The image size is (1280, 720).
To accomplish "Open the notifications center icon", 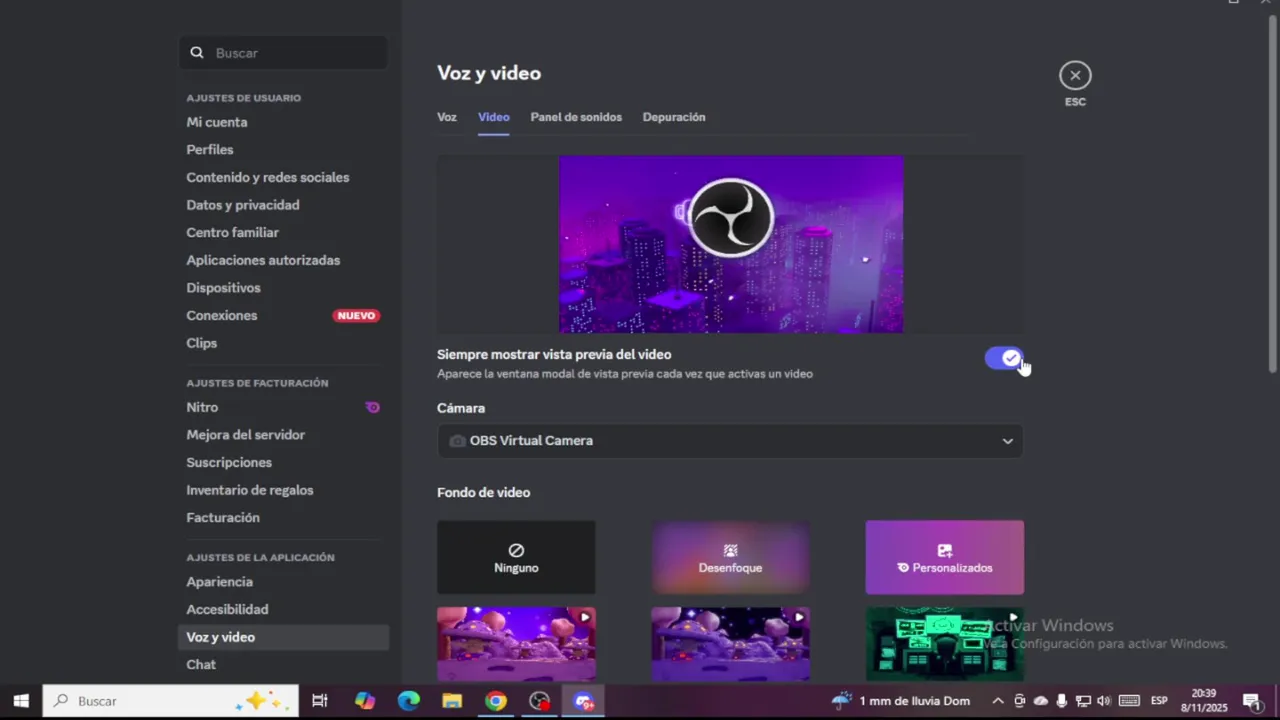I will pos(1252,701).
